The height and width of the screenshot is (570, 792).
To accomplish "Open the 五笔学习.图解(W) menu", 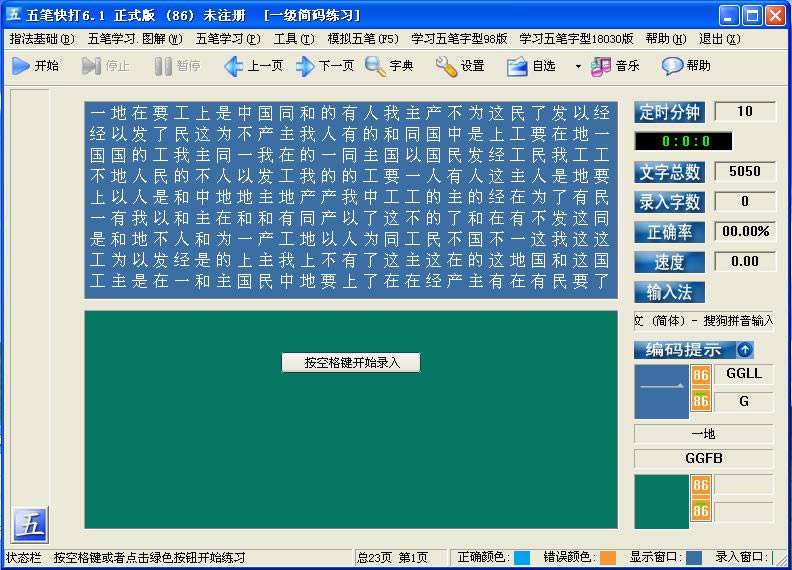I will pos(135,39).
